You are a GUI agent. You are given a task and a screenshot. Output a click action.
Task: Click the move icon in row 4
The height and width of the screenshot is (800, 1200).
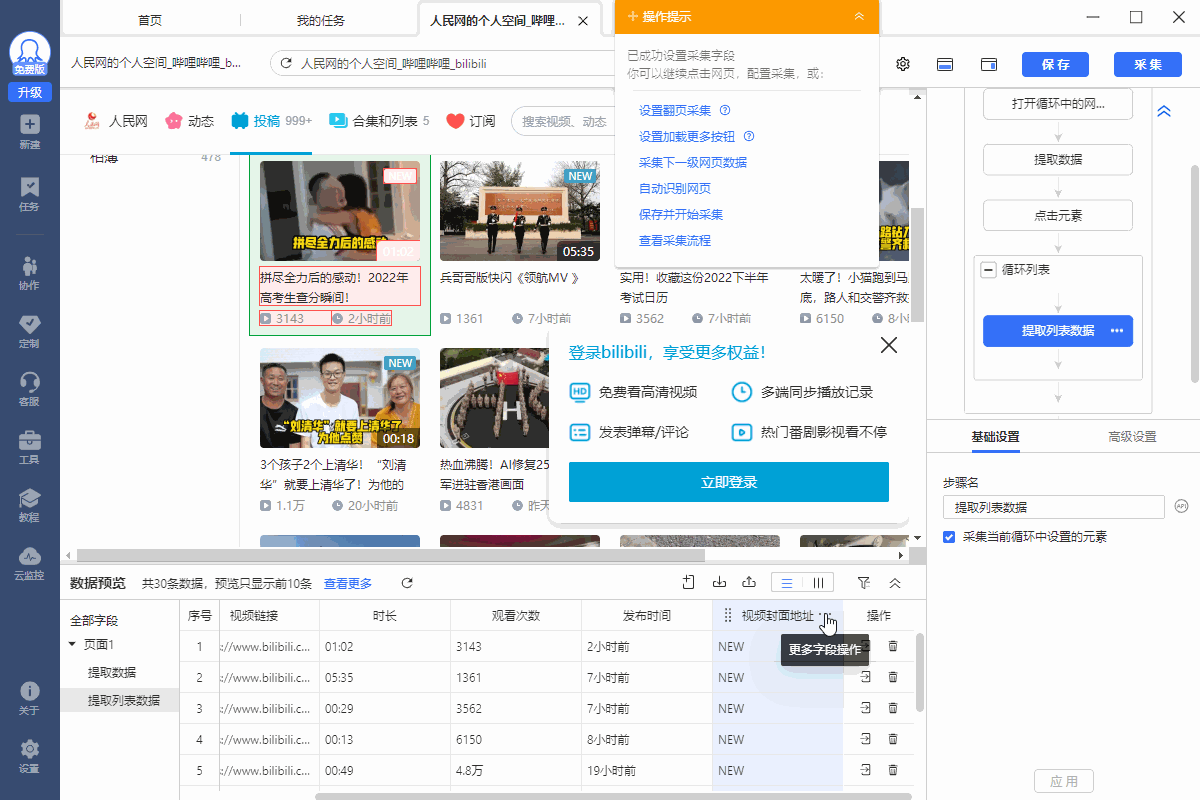(865, 739)
